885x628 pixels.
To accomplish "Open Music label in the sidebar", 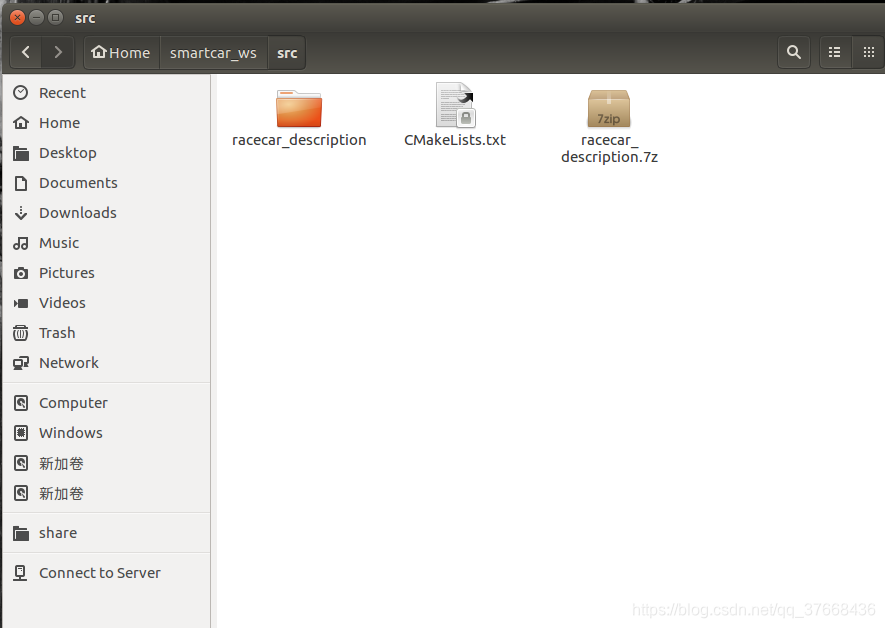I will coord(59,243).
